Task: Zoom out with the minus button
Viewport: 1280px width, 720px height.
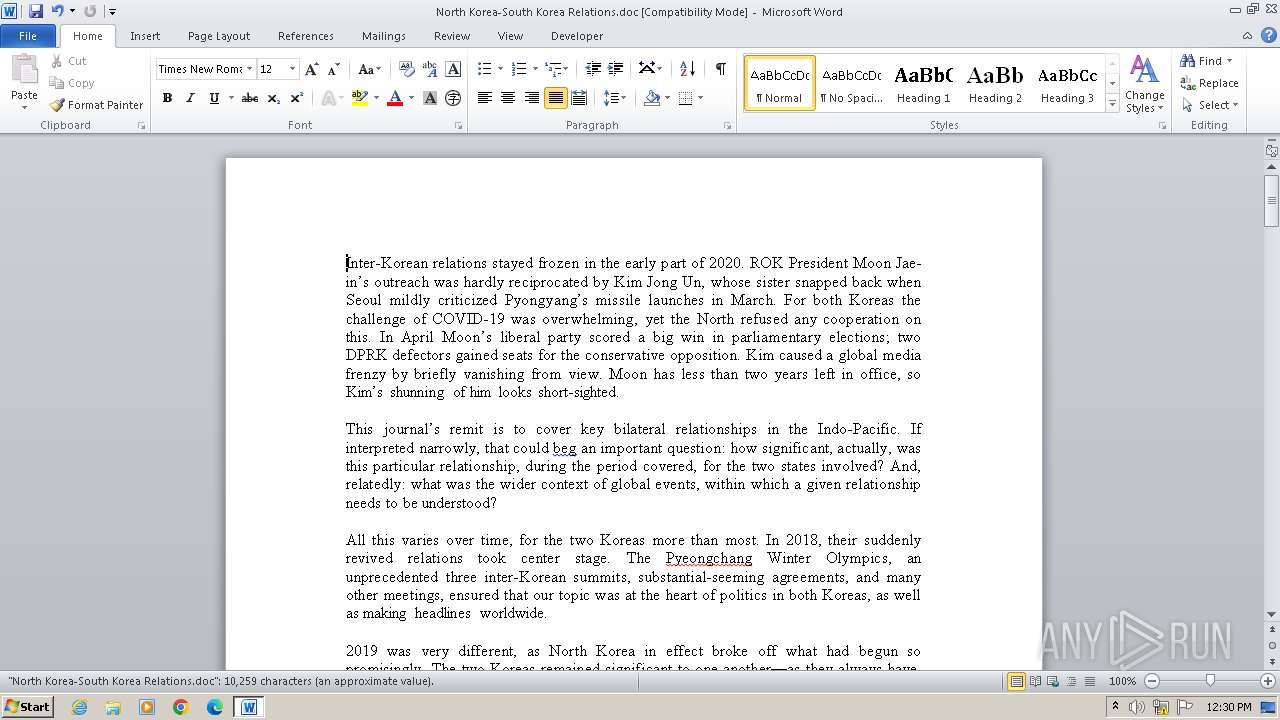Action: coord(1152,681)
